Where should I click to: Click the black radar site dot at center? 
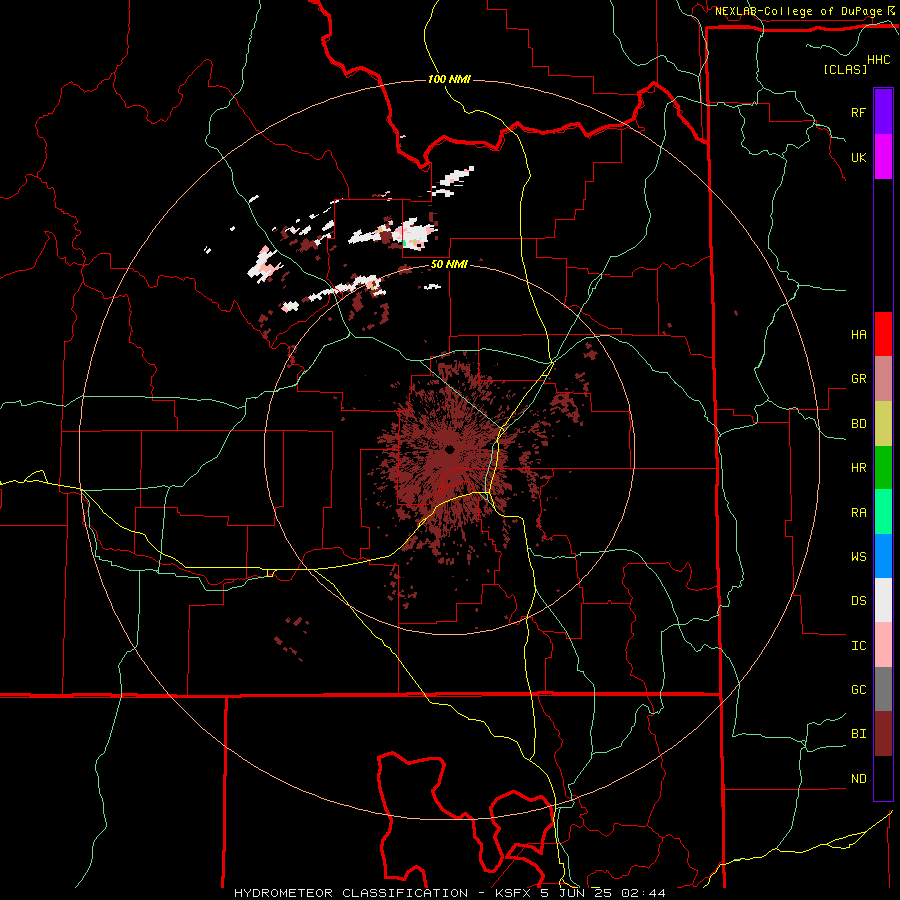[449, 449]
